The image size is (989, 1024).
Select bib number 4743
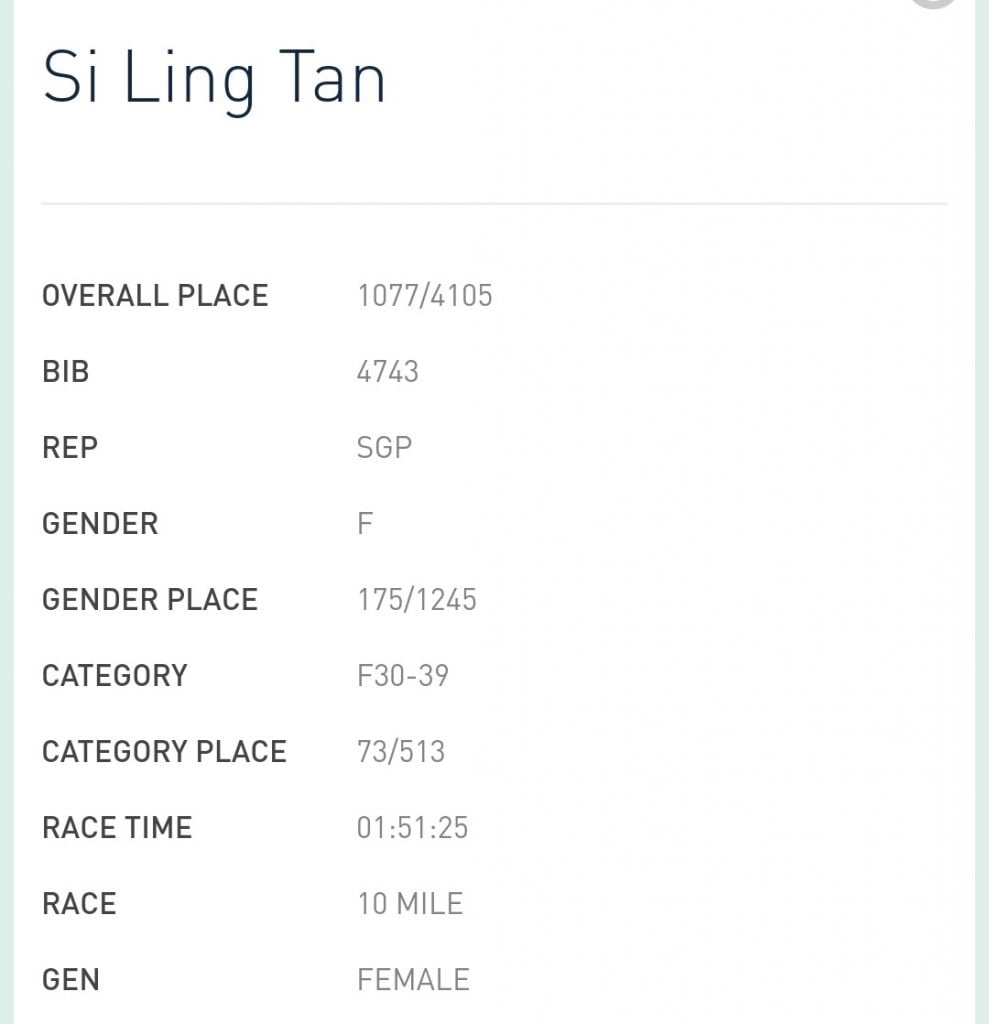387,372
